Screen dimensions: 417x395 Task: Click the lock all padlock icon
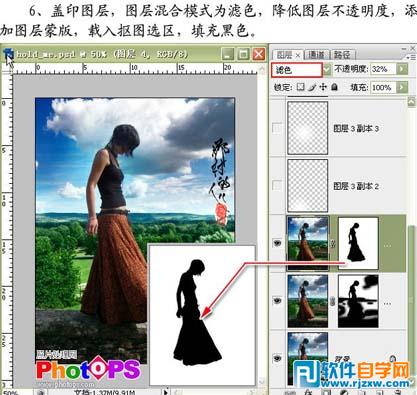[x=334, y=87]
